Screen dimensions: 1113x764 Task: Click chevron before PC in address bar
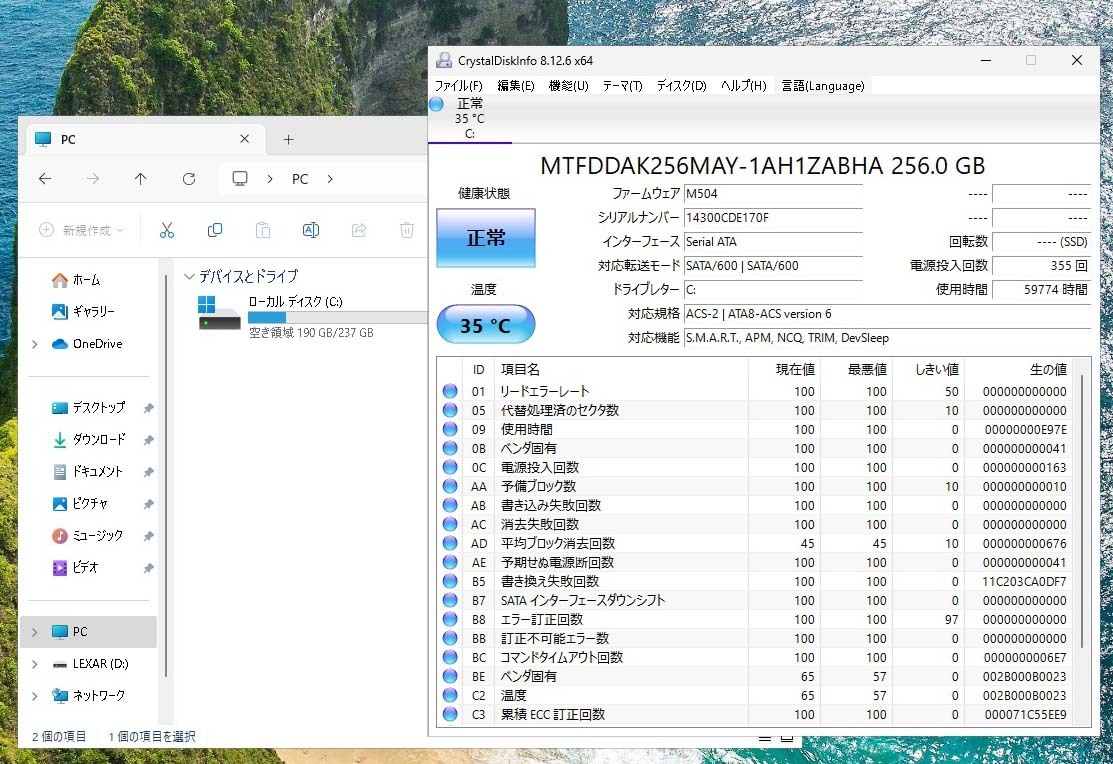pyautogui.click(x=270, y=179)
